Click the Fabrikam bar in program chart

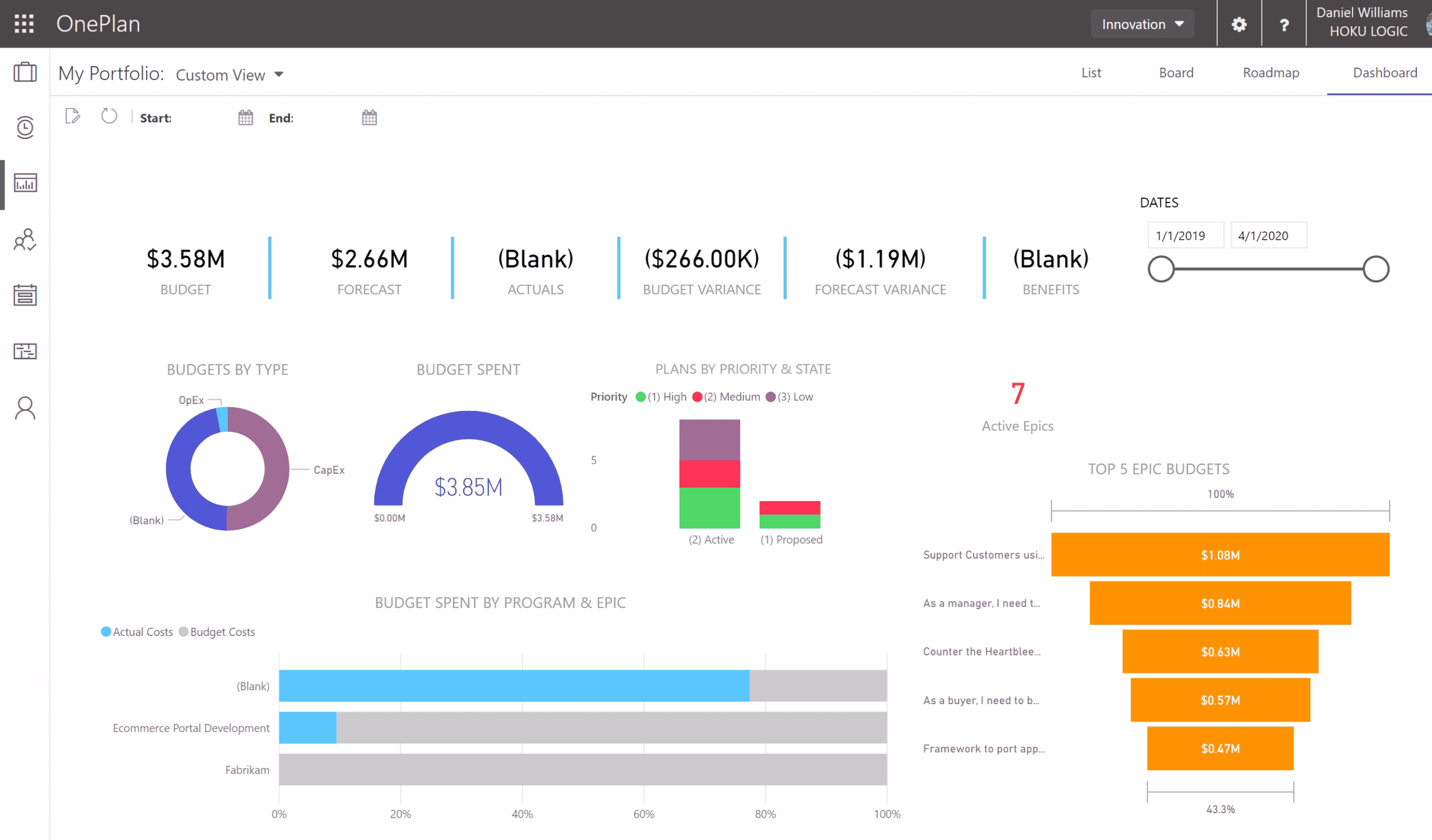click(582, 770)
